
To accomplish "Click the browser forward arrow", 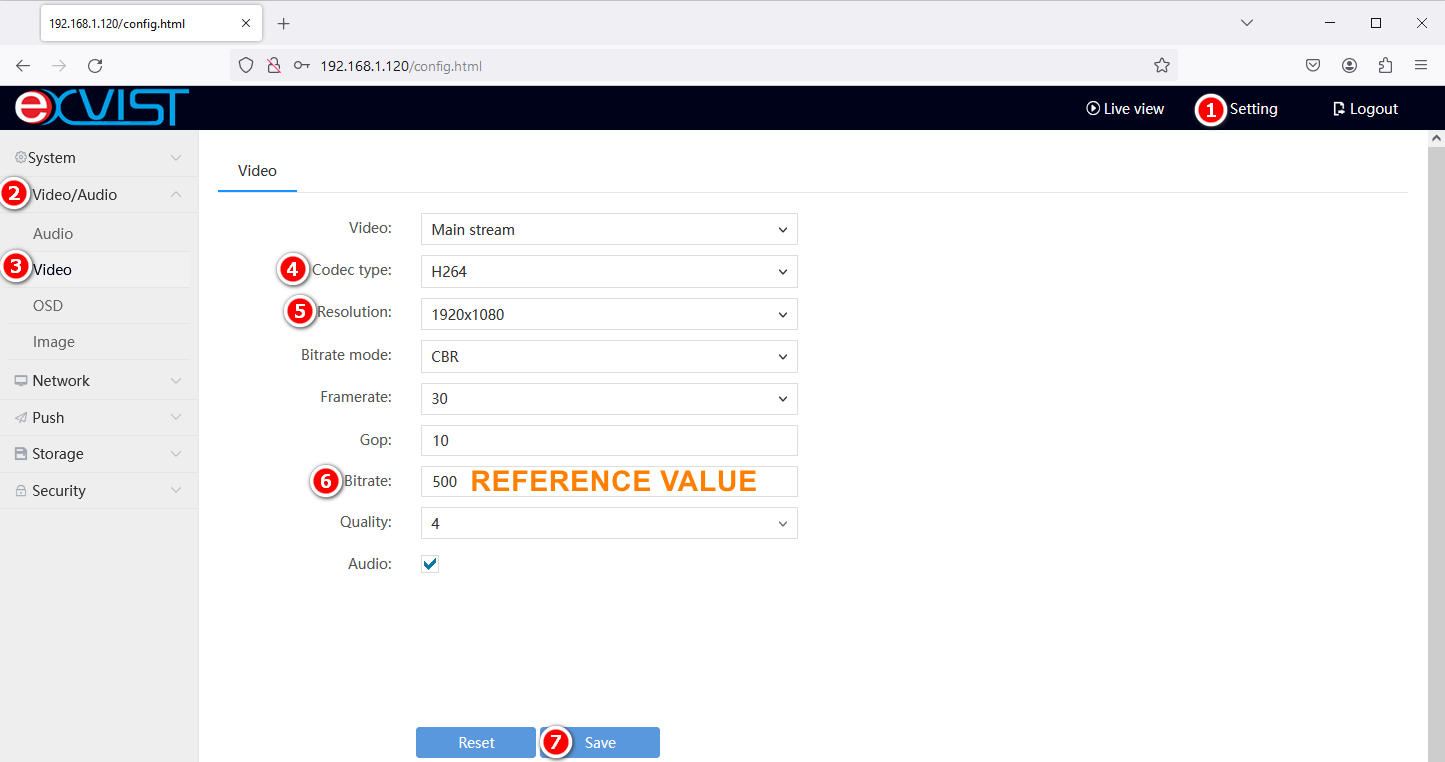I will [x=59, y=66].
